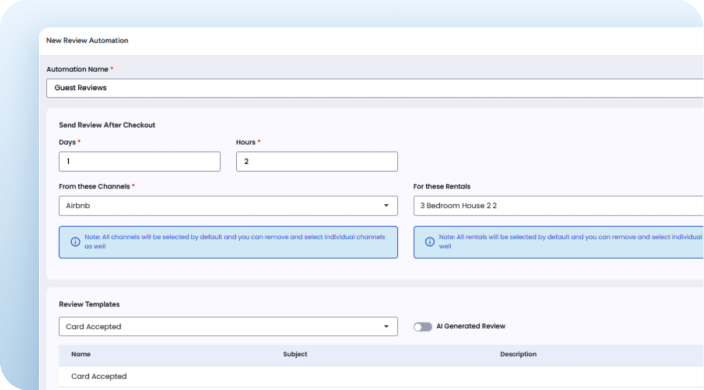Image resolution: width=704 pixels, height=390 pixels.
Task: Click the Automation Name input field
Action: pyautogui.click(x=375, y=88)
